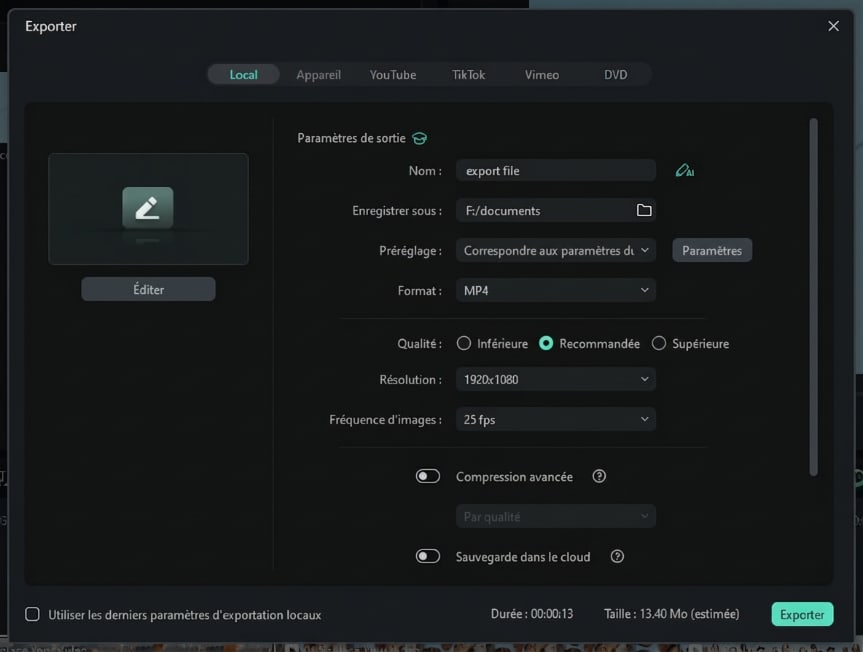Open the folder browser for save location
863x652 pixels.
point(644,210)
